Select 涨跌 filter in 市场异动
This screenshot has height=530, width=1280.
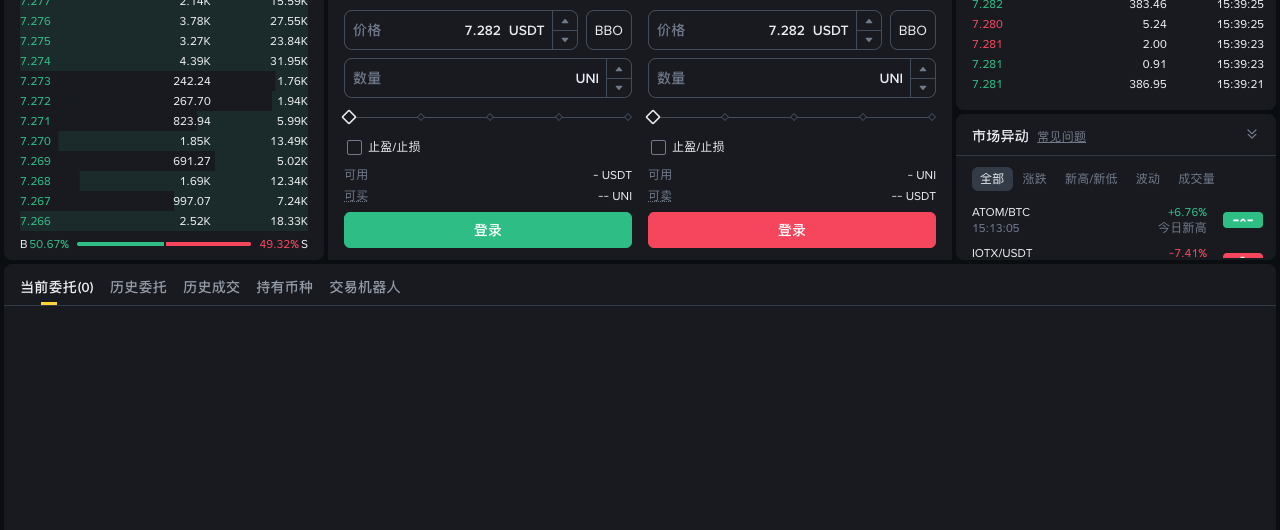coord(1034,179)
